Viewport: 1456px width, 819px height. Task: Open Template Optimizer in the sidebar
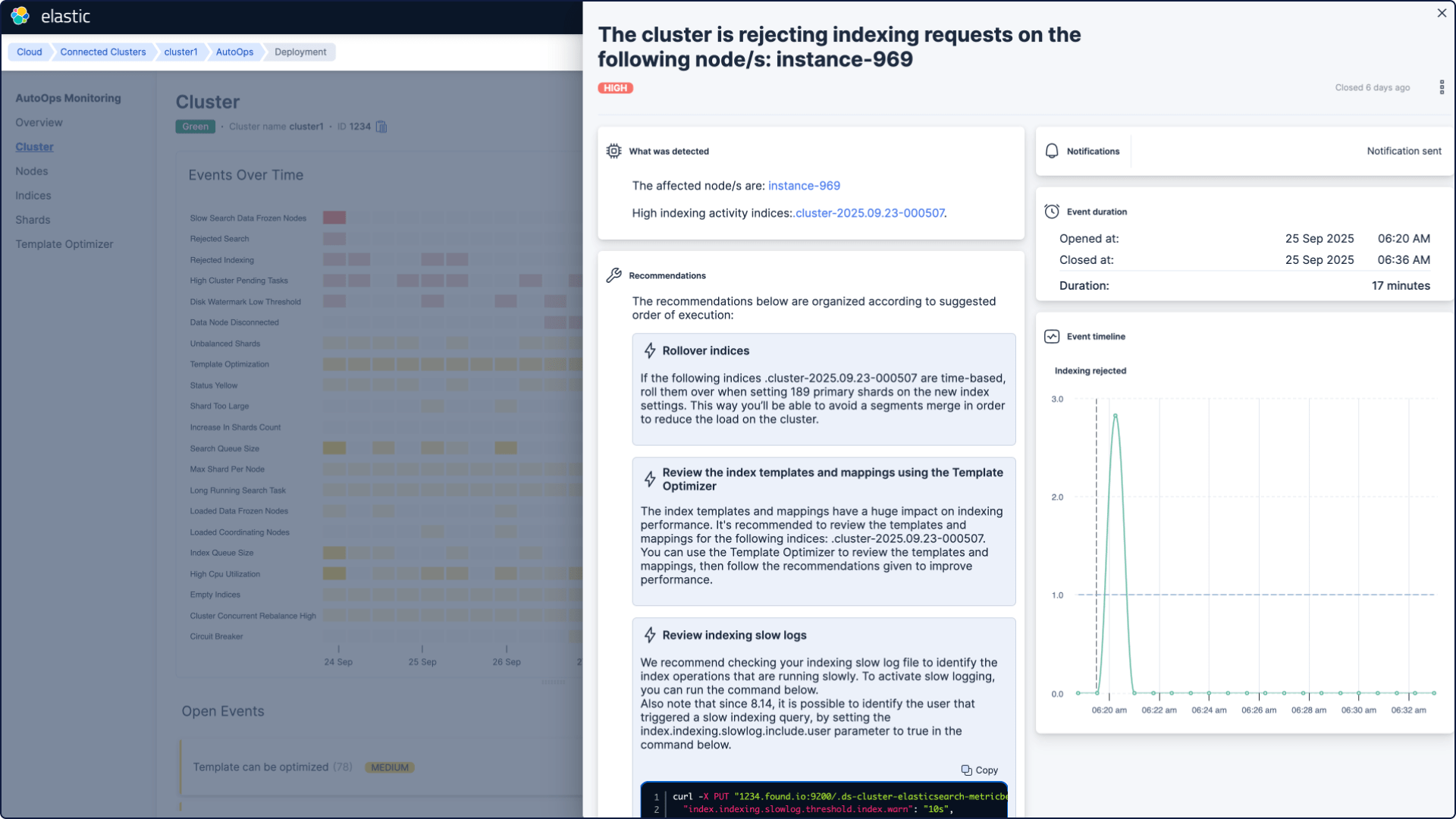pyautogui.click(x=64, y=244)
